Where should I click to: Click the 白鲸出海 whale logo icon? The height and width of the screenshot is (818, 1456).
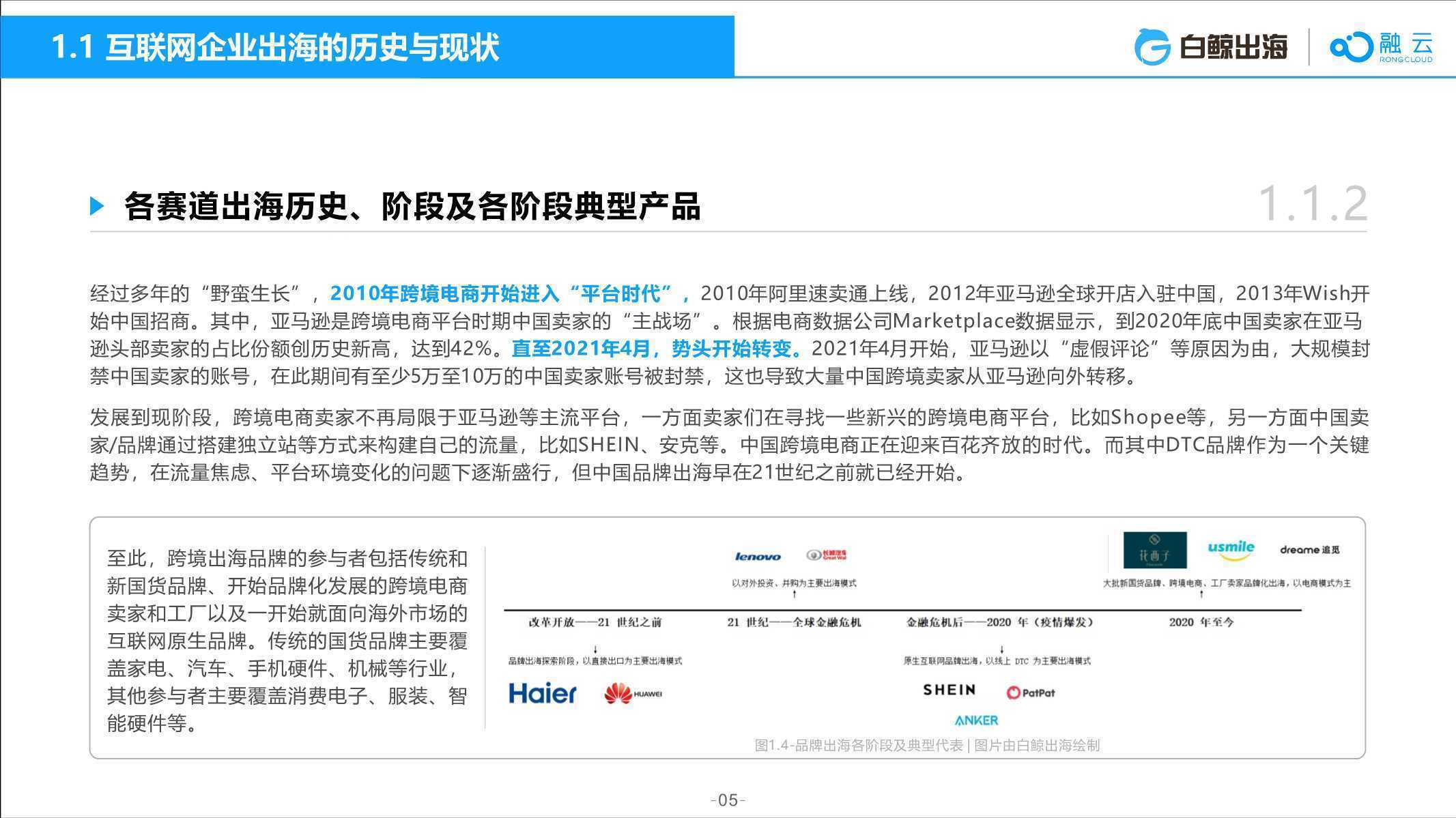pyautogui.click(x=1152, y=47)
